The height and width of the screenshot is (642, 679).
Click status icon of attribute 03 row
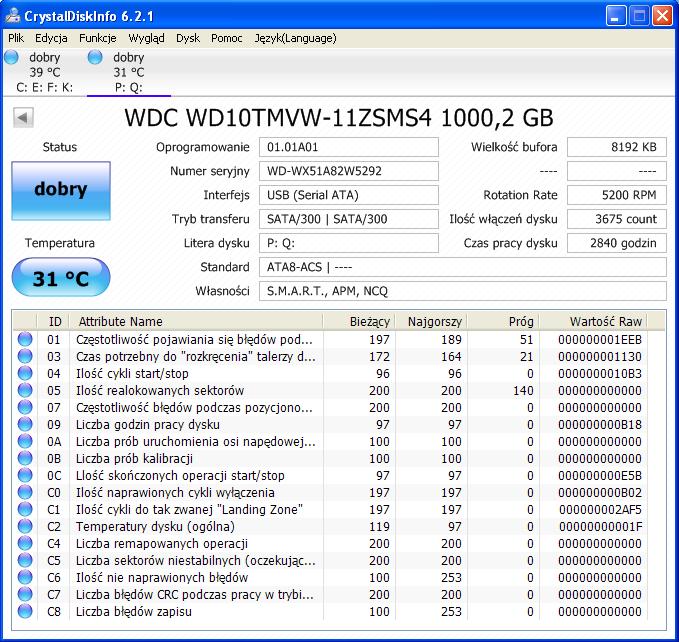[25, 356]
